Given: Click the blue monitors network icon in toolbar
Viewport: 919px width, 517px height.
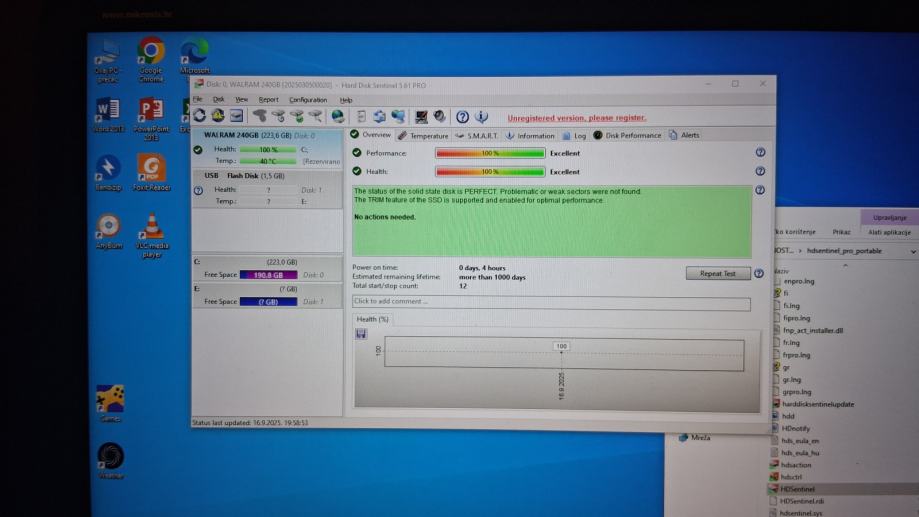Looking at the screenshot, I should click(x=399, y=116).
